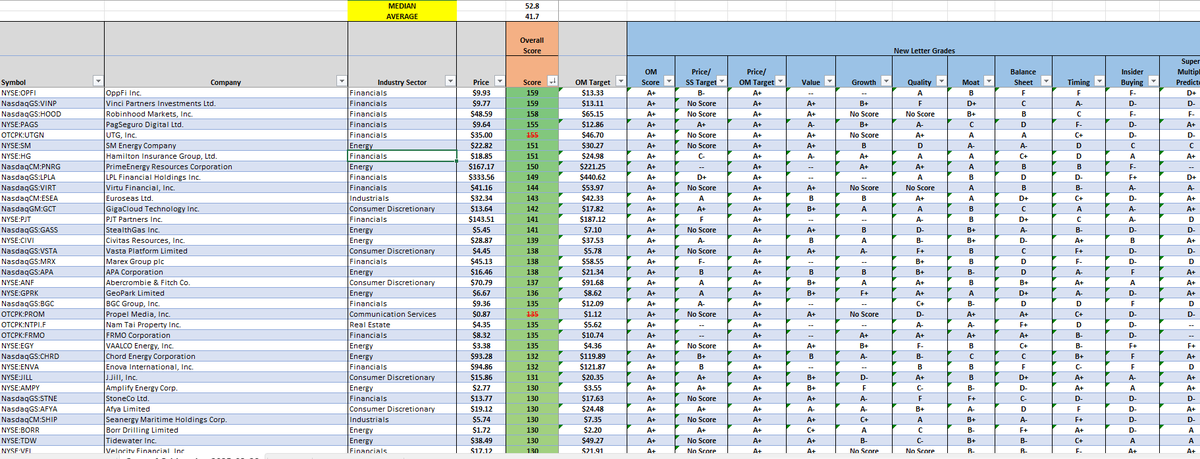
Task: Open the OM Score filter dropdown
Action: 669,82
